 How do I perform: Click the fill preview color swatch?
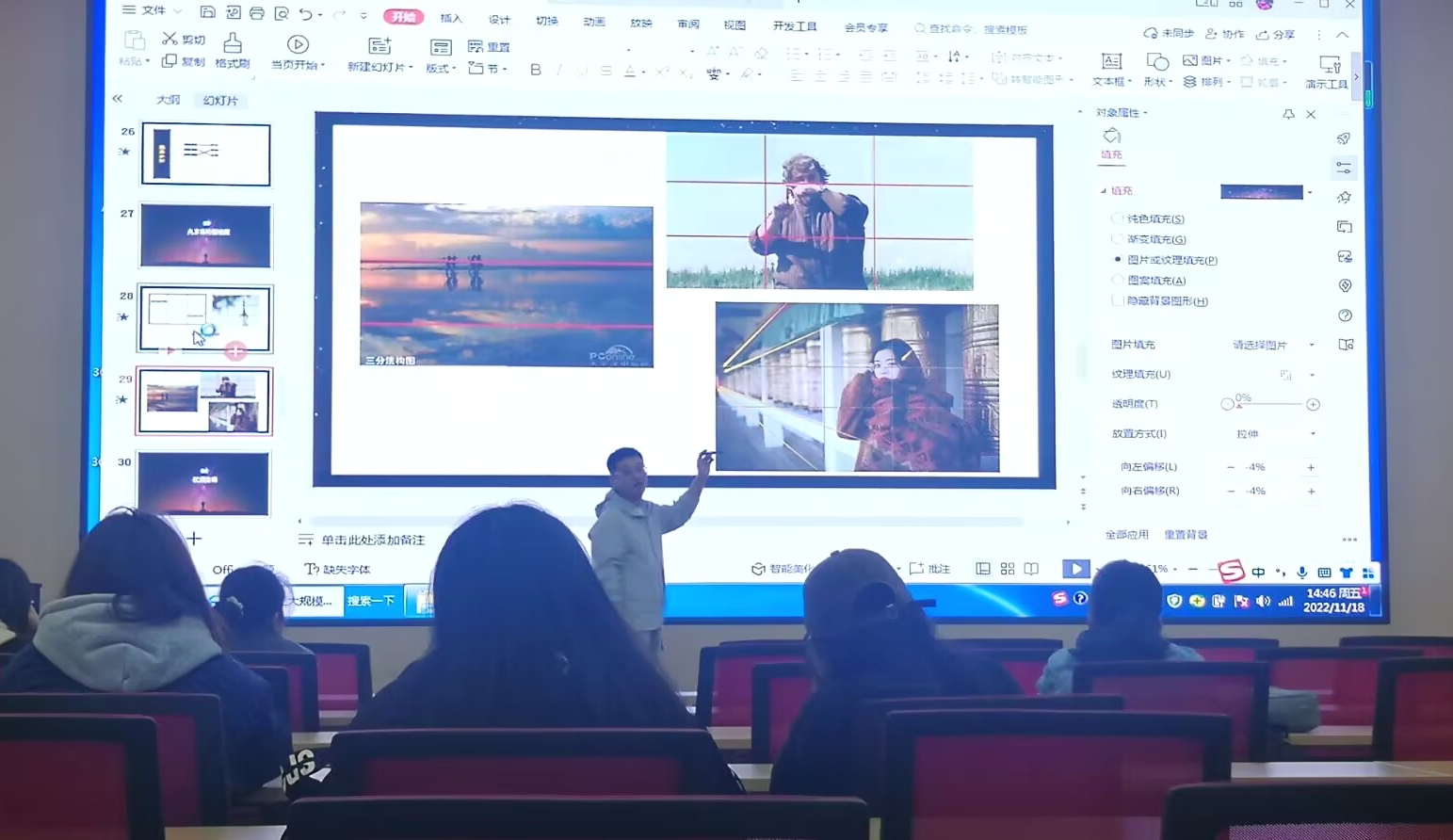[x=1261, y=192]
